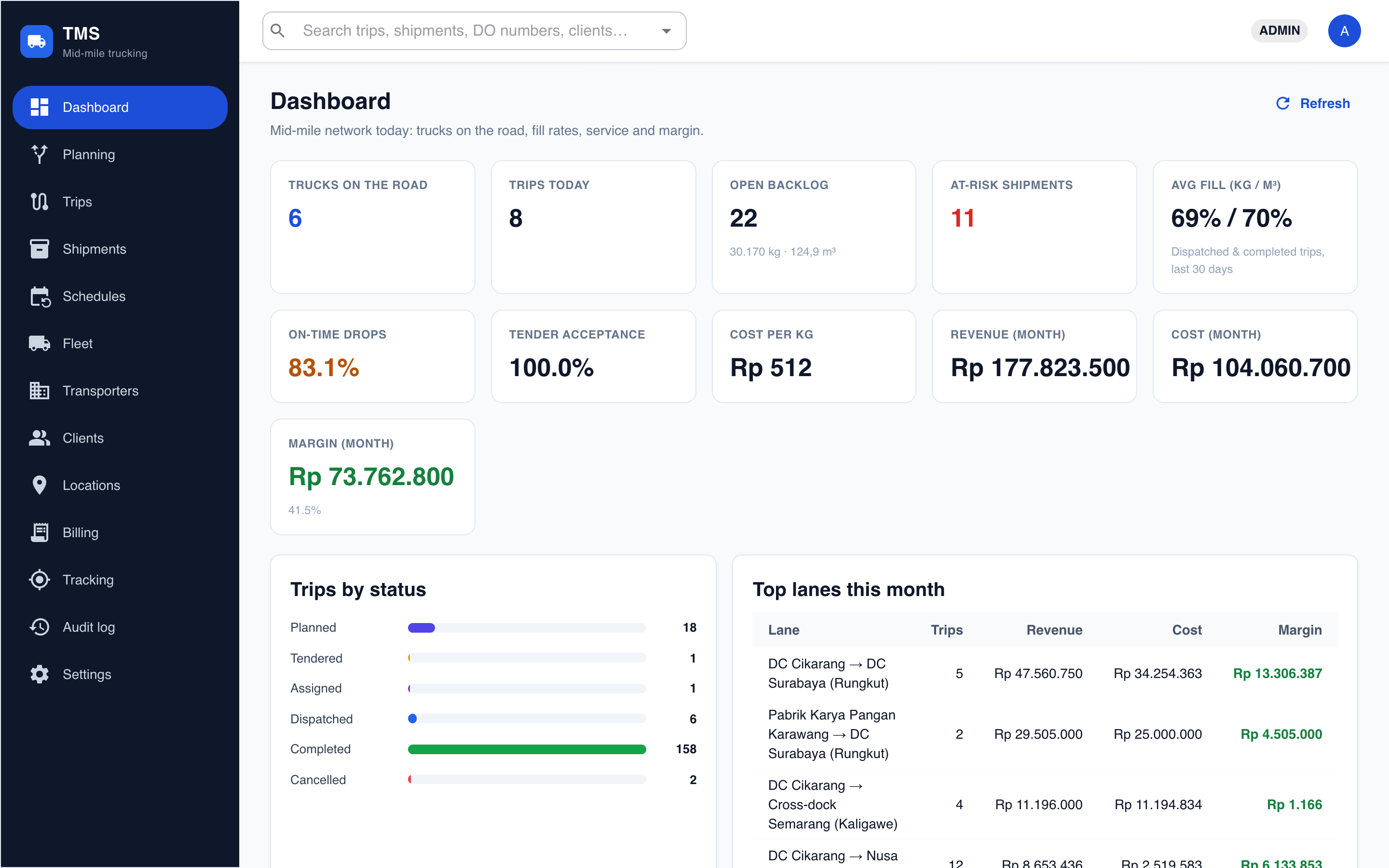The width and height of the screenshot is (1389, 868).
Task: Click the Dispatched status label
Action: 321,719
